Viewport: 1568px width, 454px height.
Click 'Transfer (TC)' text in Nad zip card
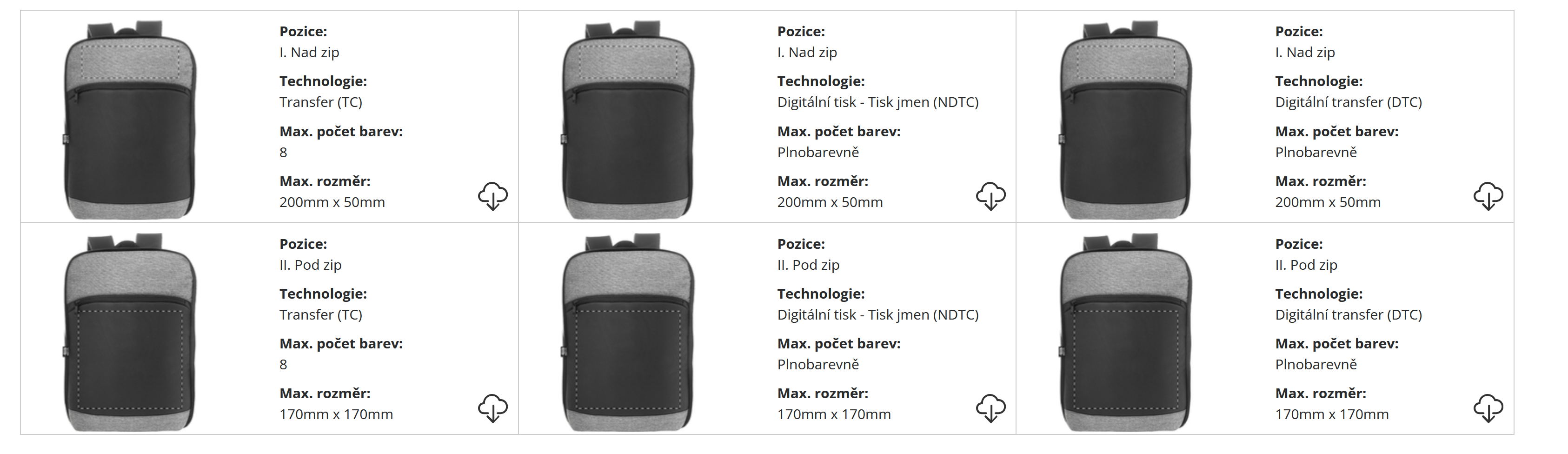(x=321, y=102)
